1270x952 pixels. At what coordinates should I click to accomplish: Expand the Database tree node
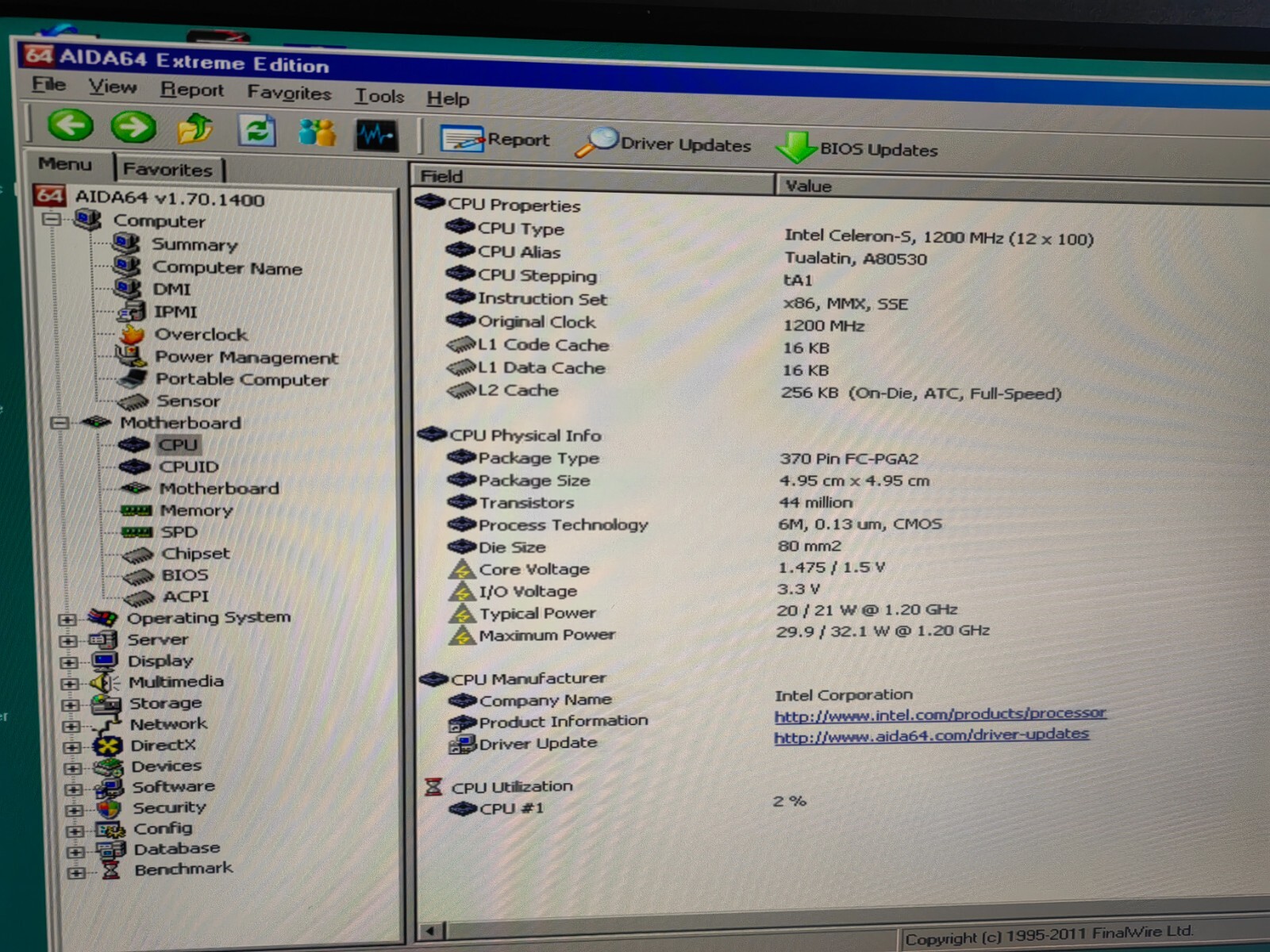click(75, 852)
